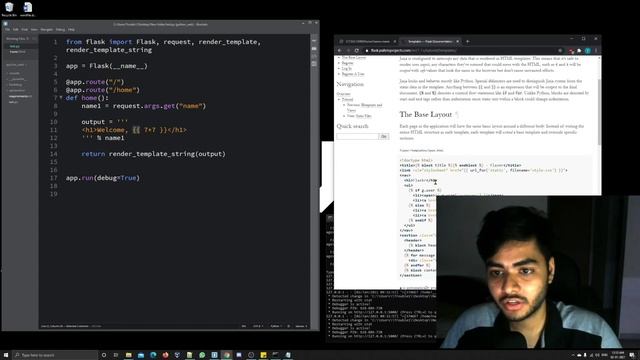Reload the Flask documentation page
This screenshot has width=640, height=360.
point(357,51)
